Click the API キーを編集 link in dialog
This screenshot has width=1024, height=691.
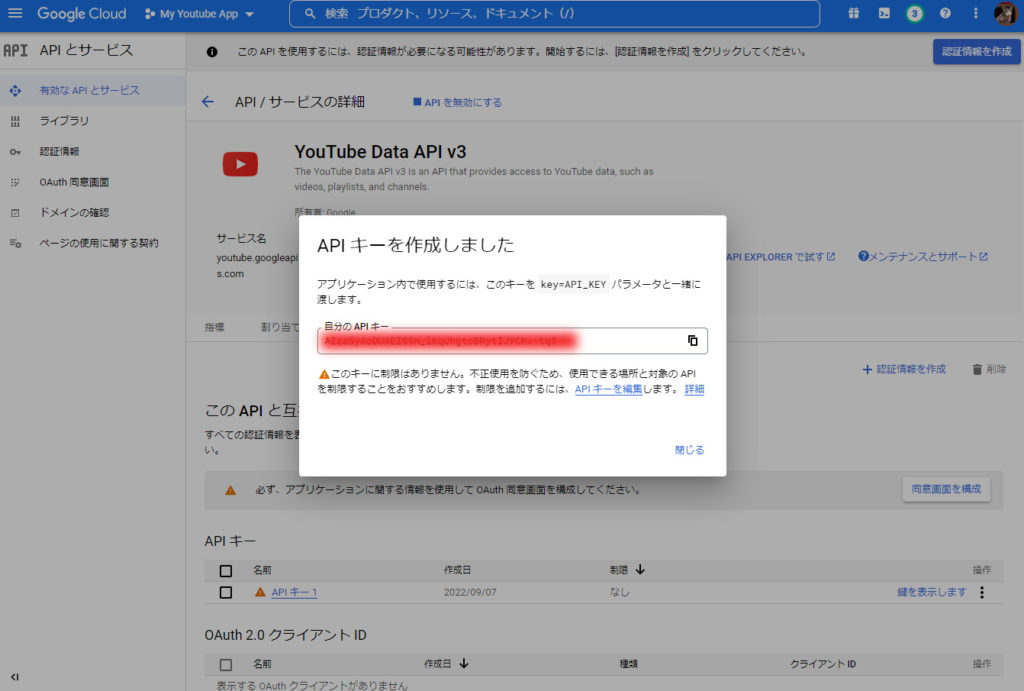coord(608,389)
